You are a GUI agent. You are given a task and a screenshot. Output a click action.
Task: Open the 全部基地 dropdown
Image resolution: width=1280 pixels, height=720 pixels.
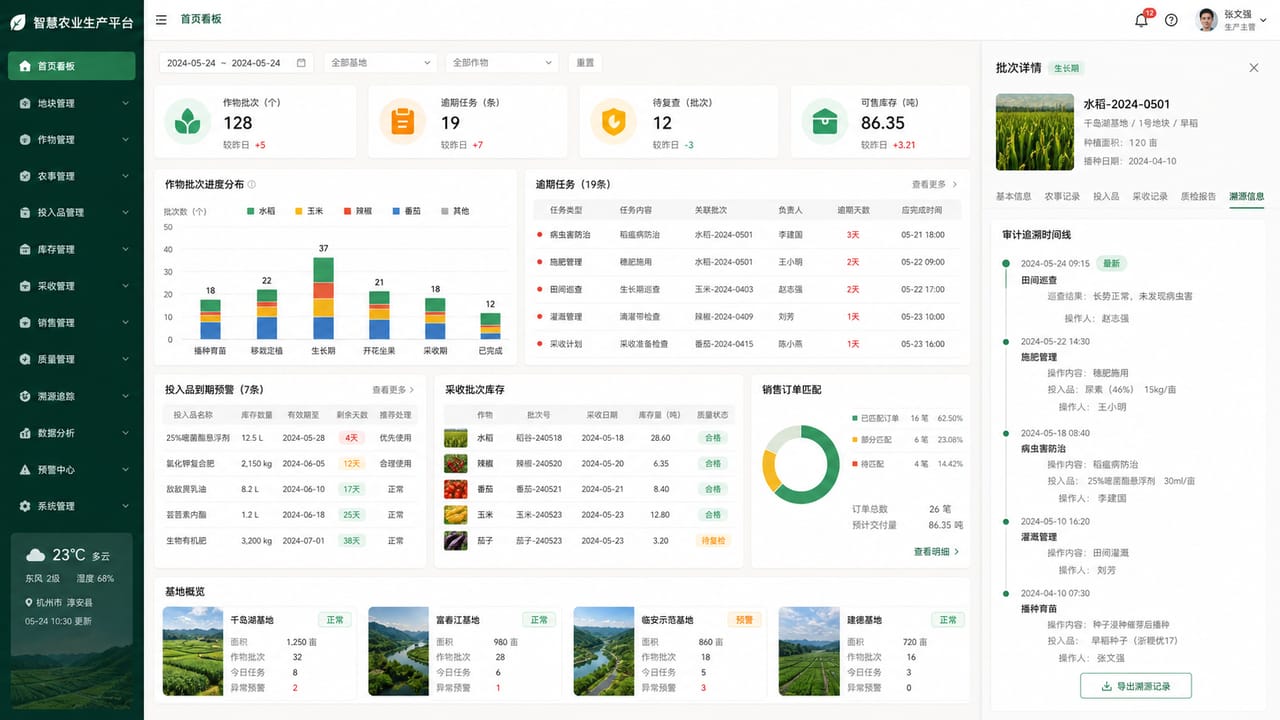click(380, 63)
